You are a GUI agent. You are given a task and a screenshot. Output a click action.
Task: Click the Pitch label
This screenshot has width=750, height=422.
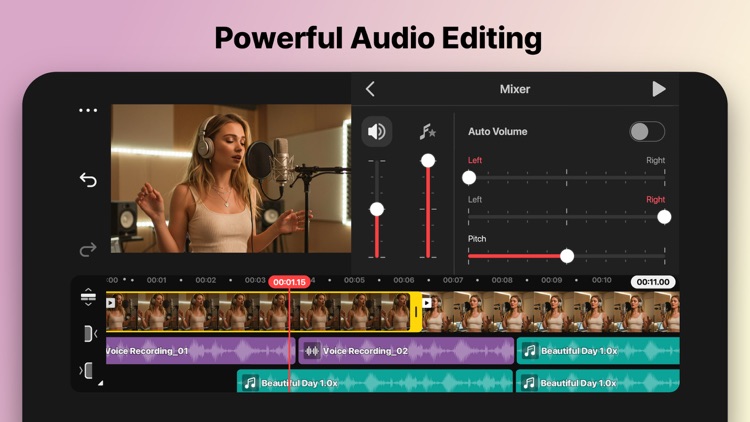(477, 239)
